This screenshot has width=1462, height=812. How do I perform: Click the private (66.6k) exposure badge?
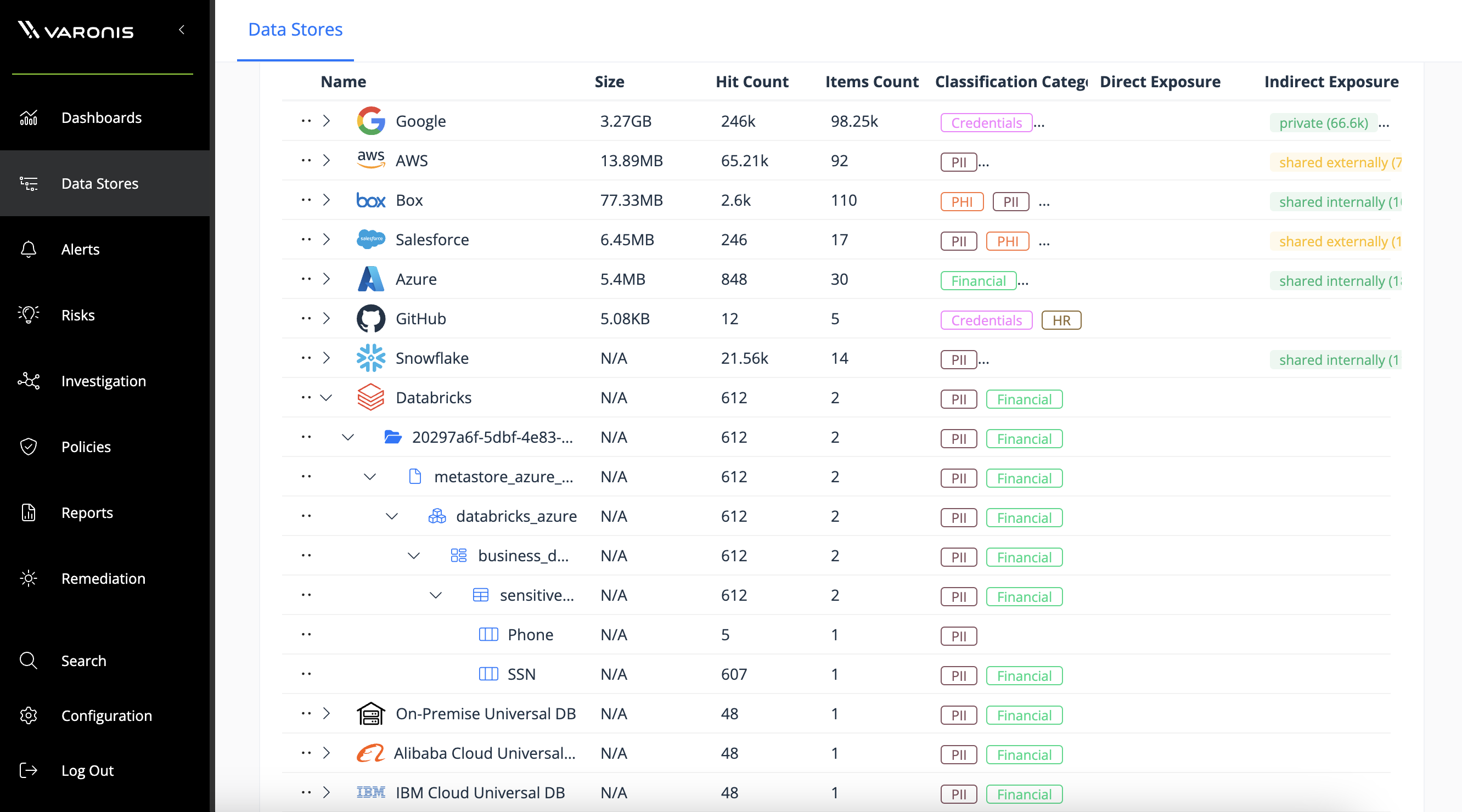click(x=1324, y=122)
